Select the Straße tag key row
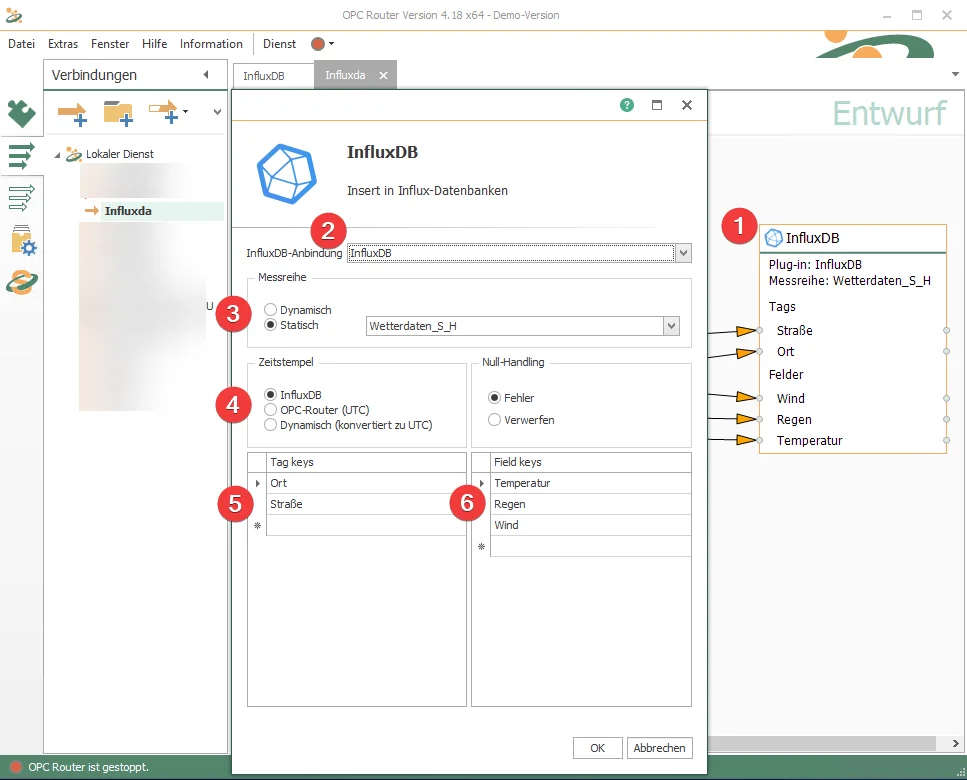 (x=366, y=504)
